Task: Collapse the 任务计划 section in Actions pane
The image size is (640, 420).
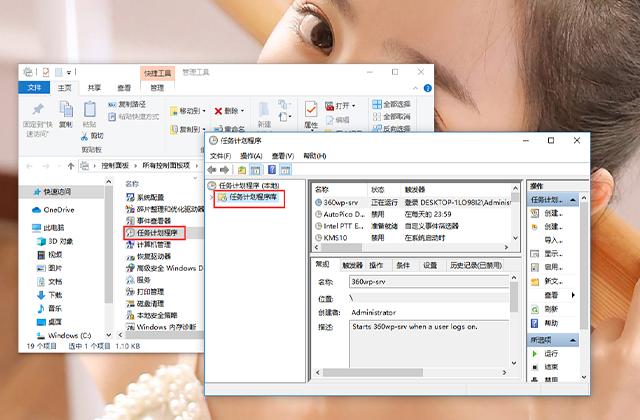Action: point(573,200)
